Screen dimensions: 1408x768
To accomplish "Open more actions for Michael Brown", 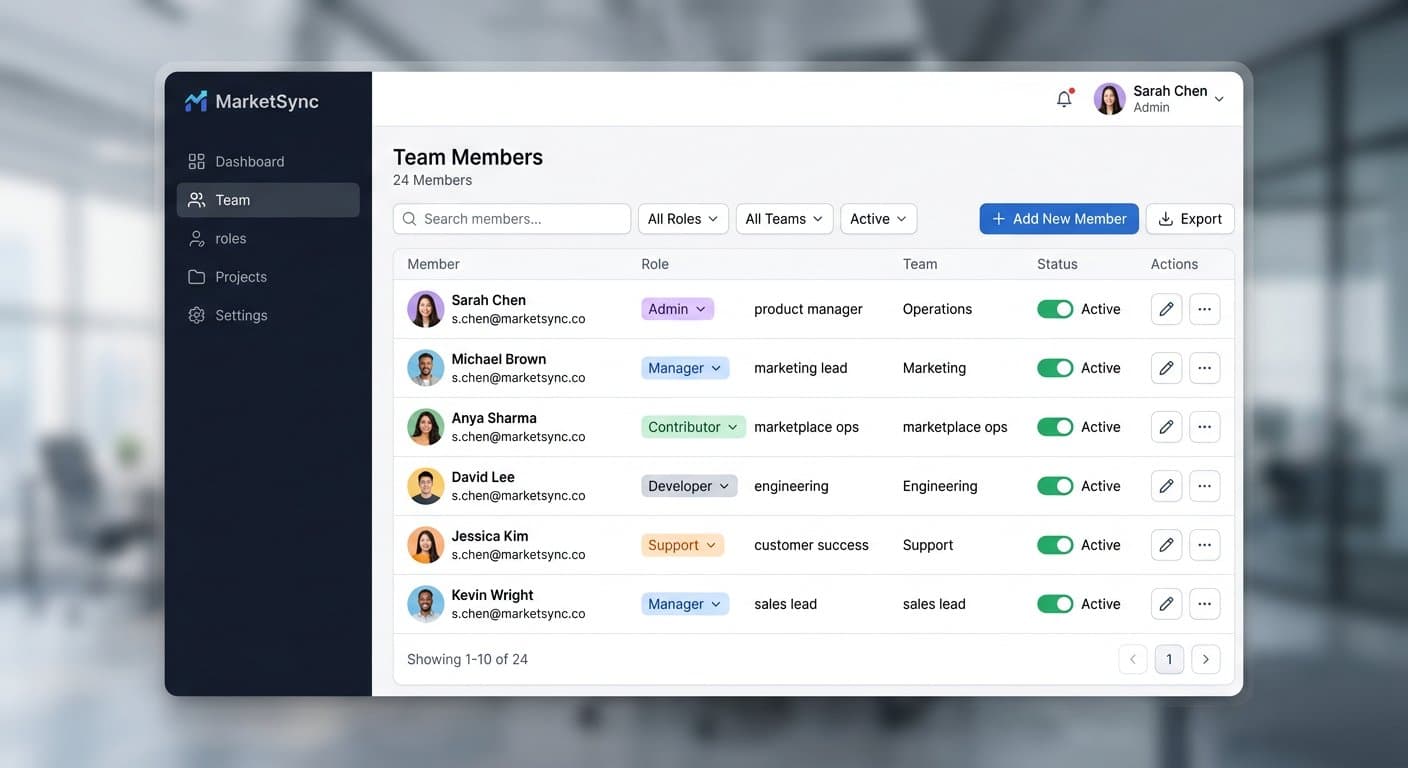I will point(1204,368).
